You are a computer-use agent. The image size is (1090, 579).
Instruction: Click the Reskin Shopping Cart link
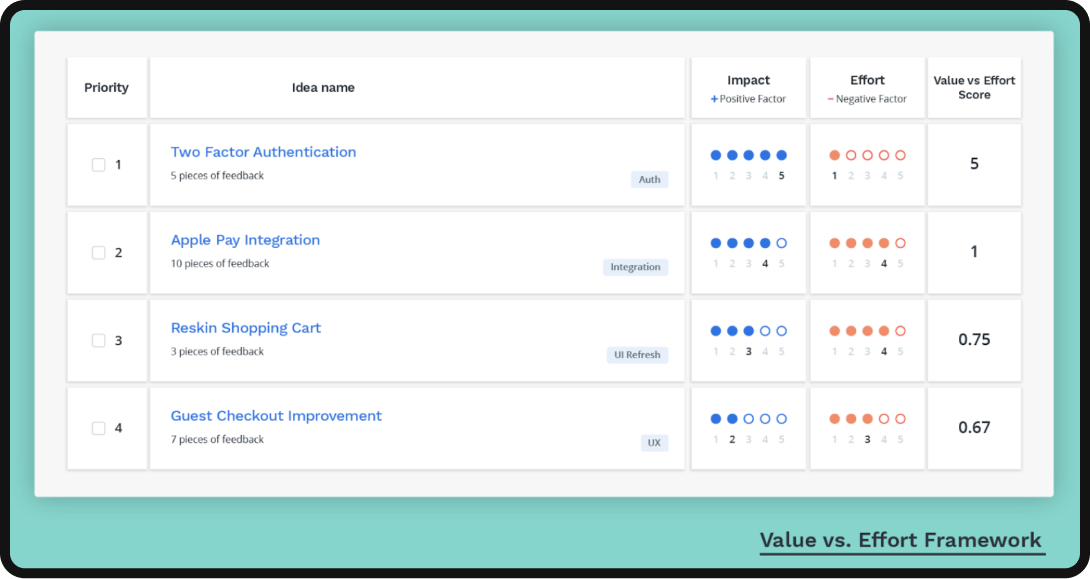245,328
